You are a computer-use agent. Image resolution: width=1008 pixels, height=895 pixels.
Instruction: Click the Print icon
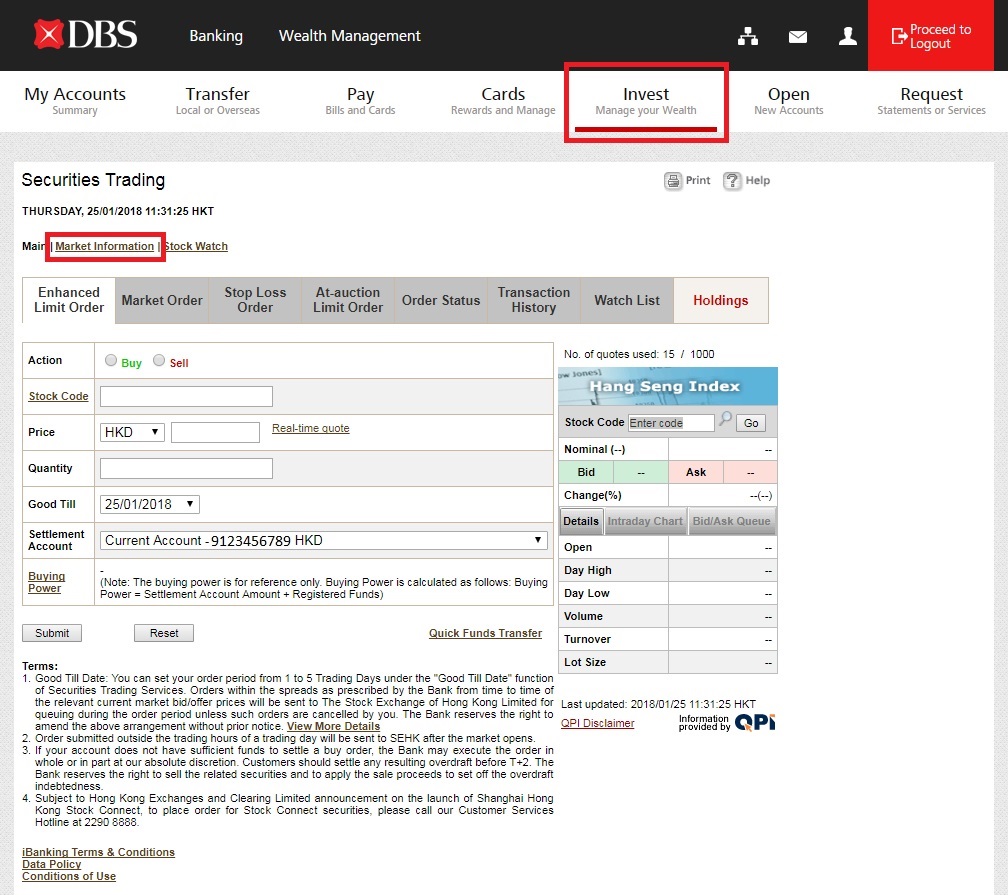(x=673, y=181)
